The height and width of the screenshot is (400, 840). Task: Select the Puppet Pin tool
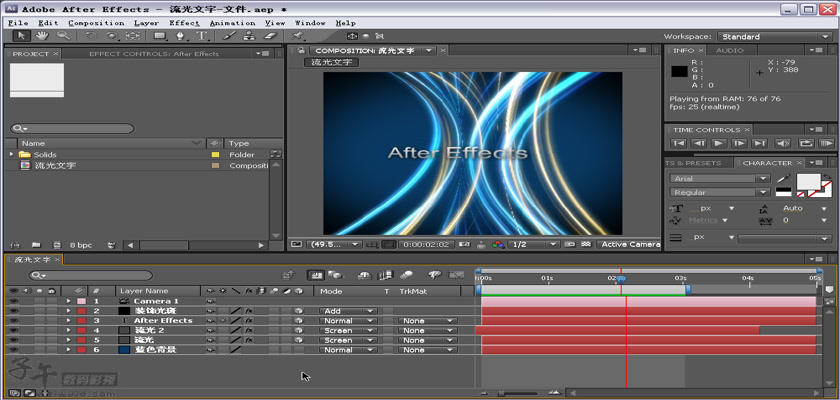[298, 36]
